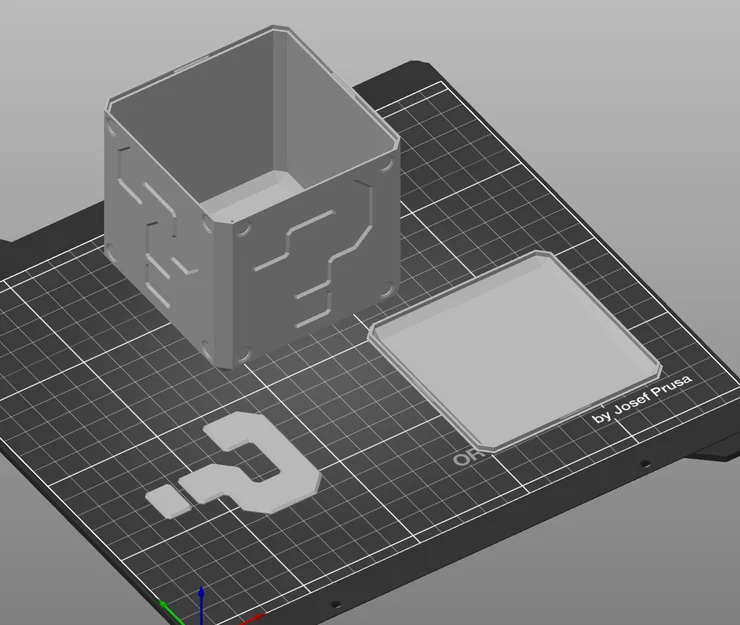
Task: Click the "by Josef Prusa" bed text
Action: click(642, 399)
